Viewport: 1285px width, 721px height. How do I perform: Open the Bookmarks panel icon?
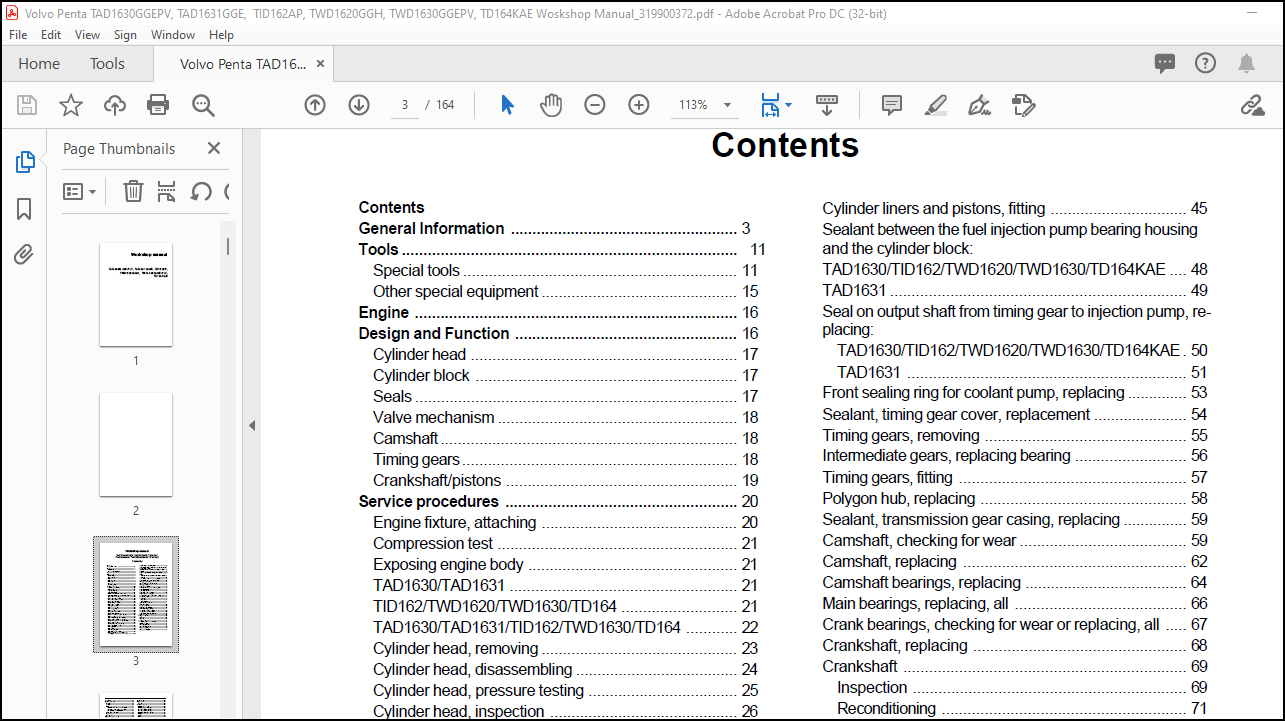pyautogui.click(x=25, y=209)
